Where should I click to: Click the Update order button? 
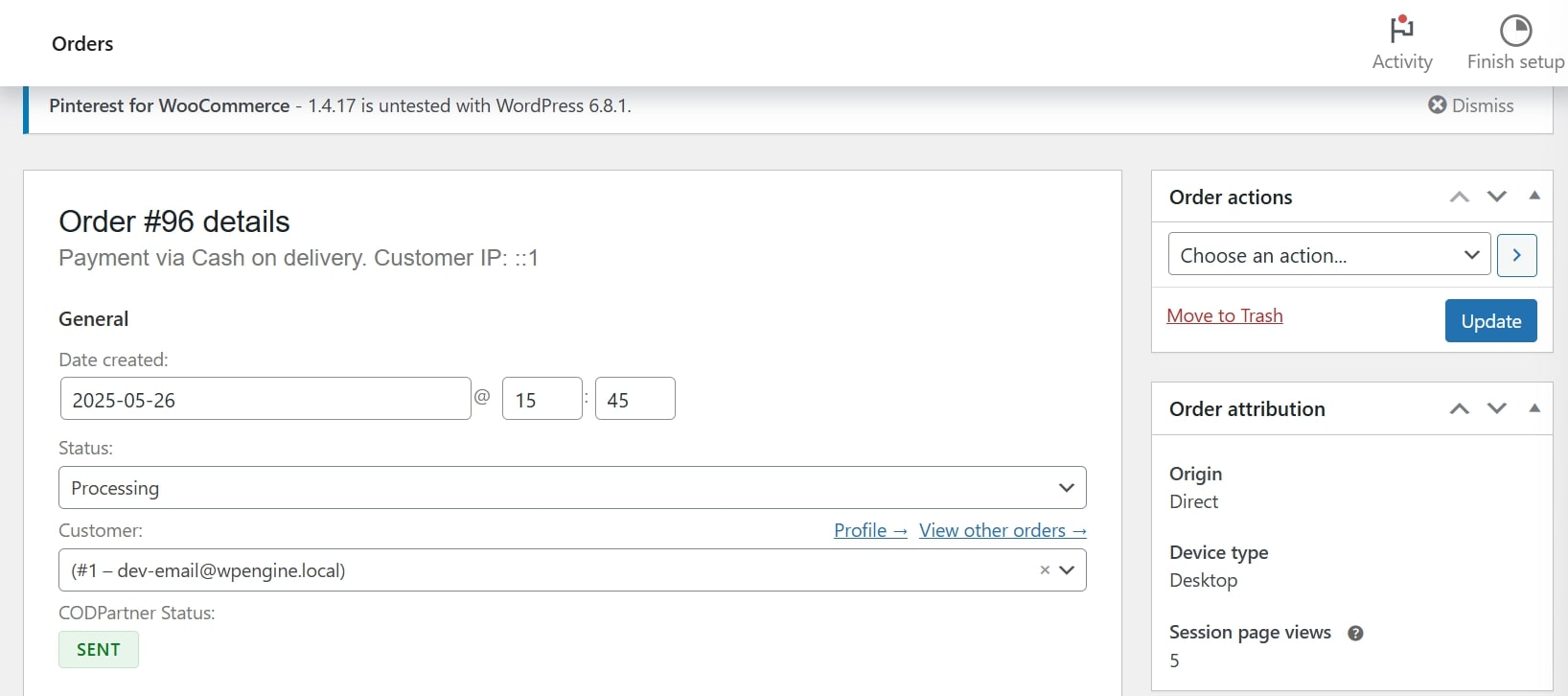pyautogui.click(x=1490, y=321)
